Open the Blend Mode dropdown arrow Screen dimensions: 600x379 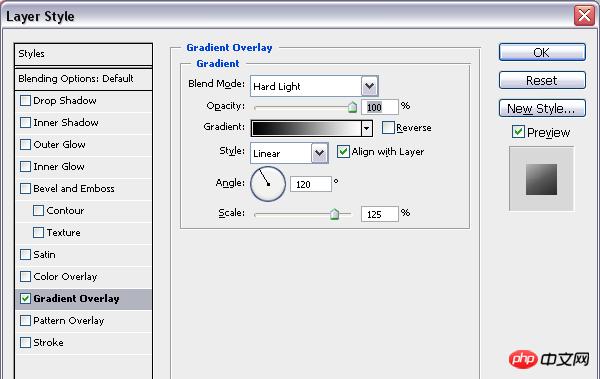[369, 86]
